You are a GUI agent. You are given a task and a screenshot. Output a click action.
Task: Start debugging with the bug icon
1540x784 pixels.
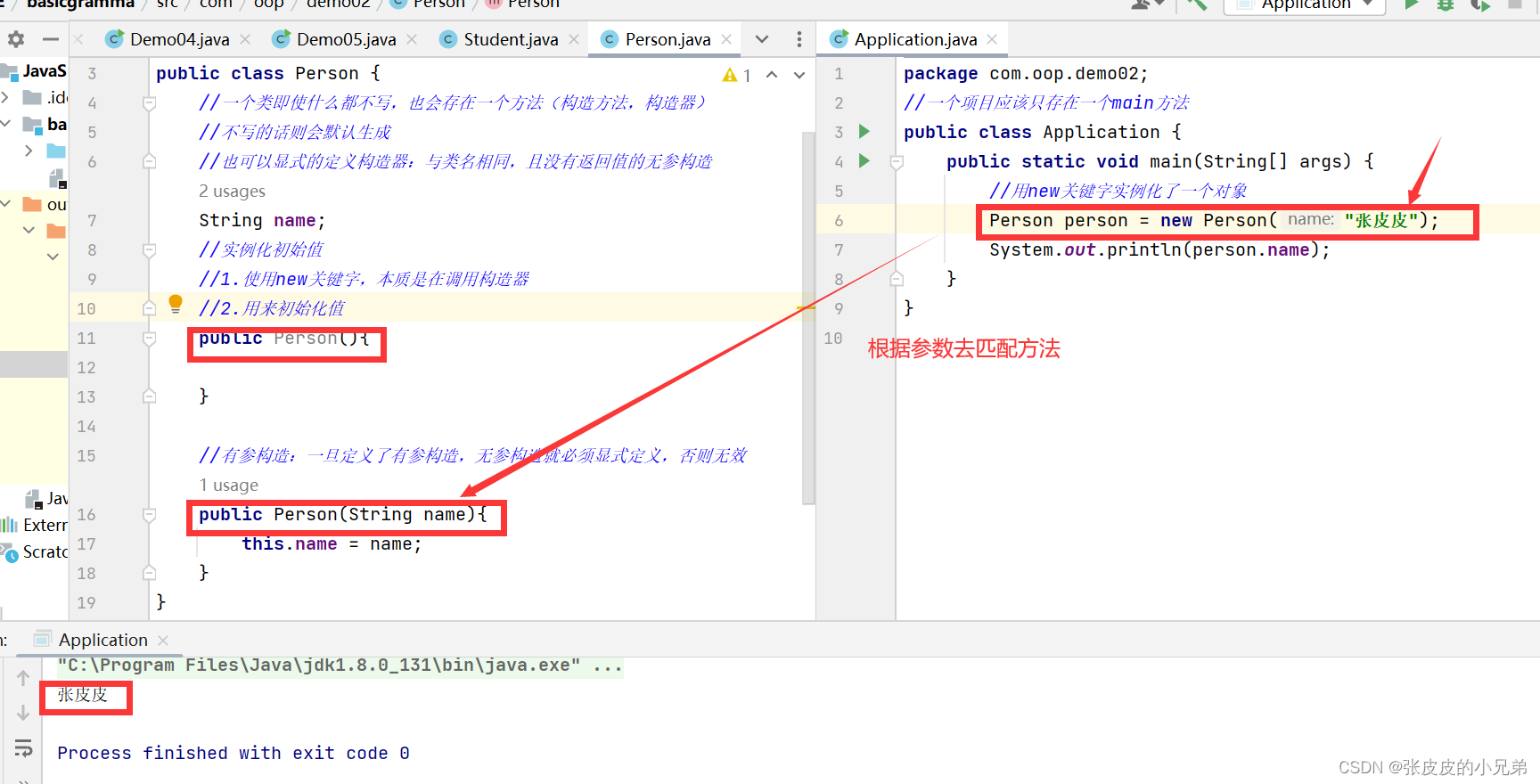(x=1446, y=4)
